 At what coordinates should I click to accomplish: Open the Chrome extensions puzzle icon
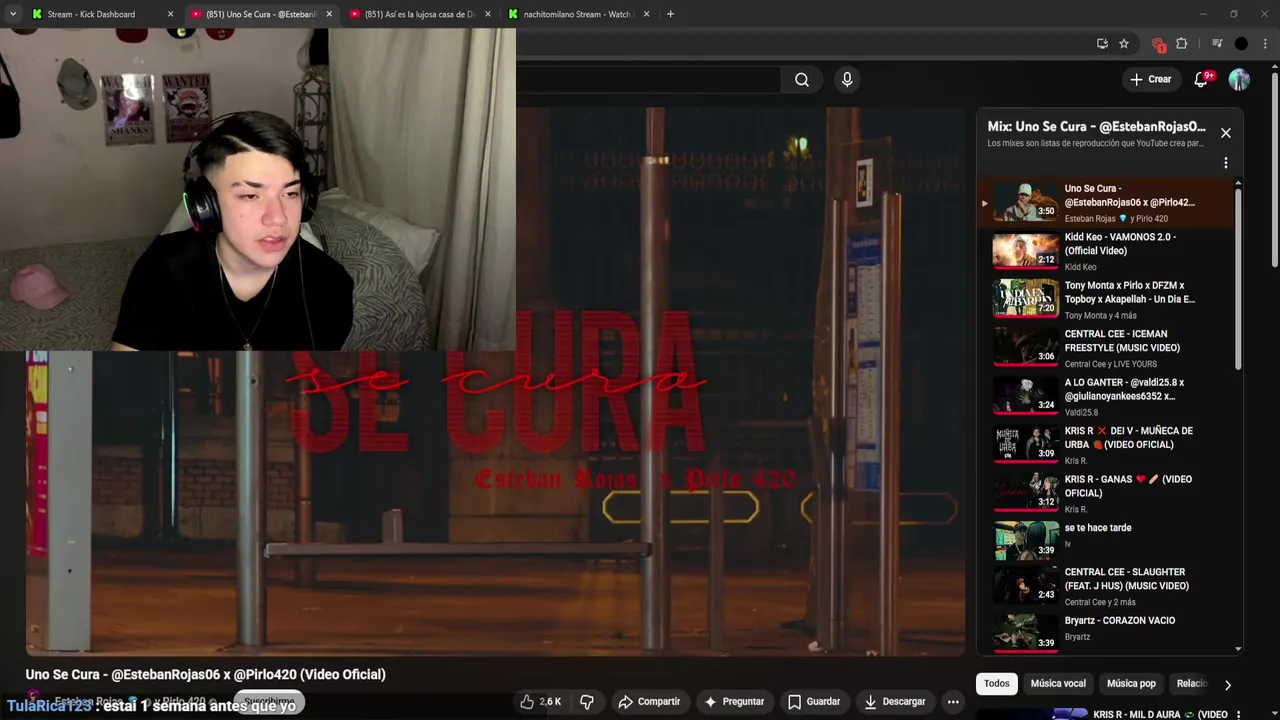1182,44
